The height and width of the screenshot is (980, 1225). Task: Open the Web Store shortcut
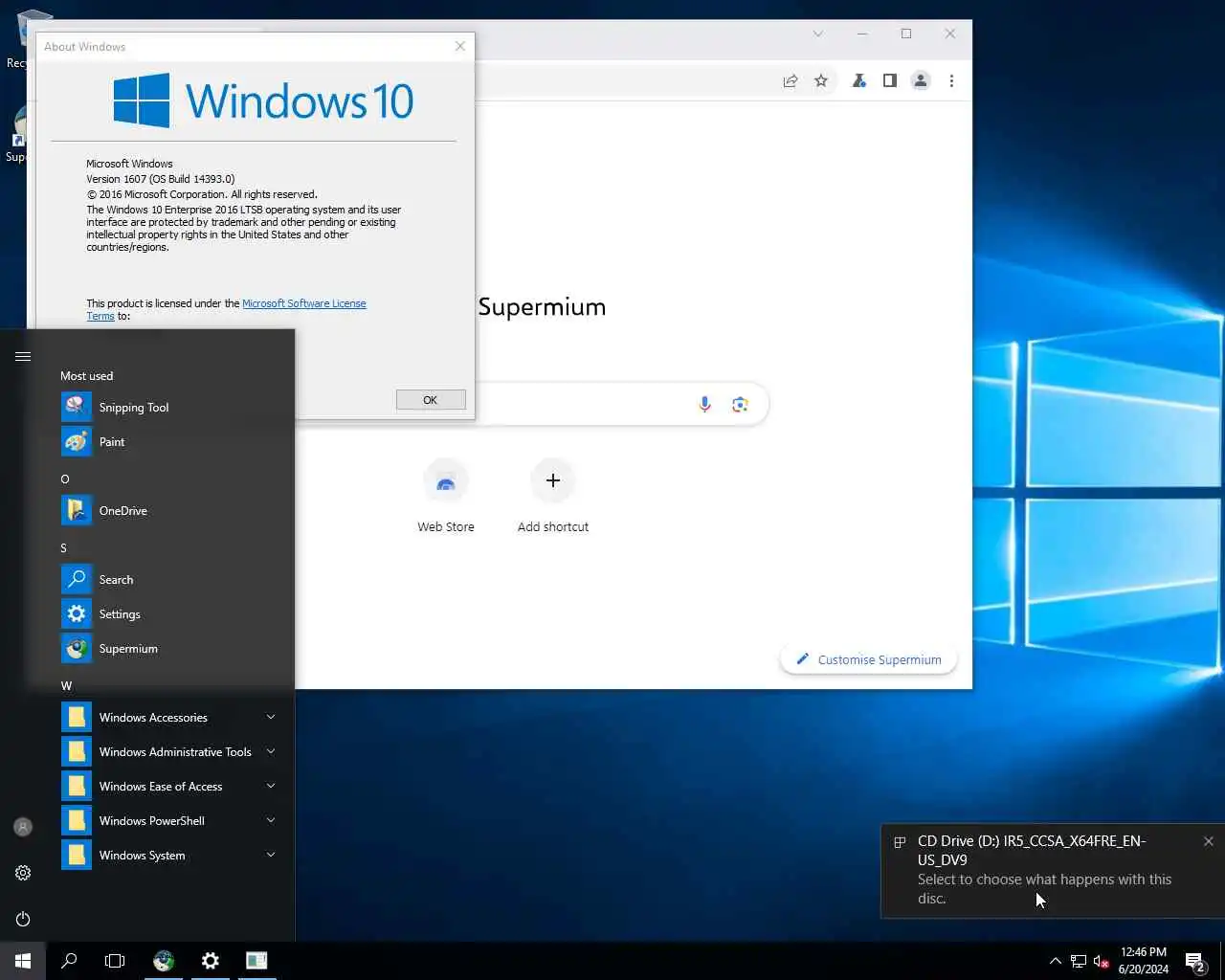coord(446,498)
